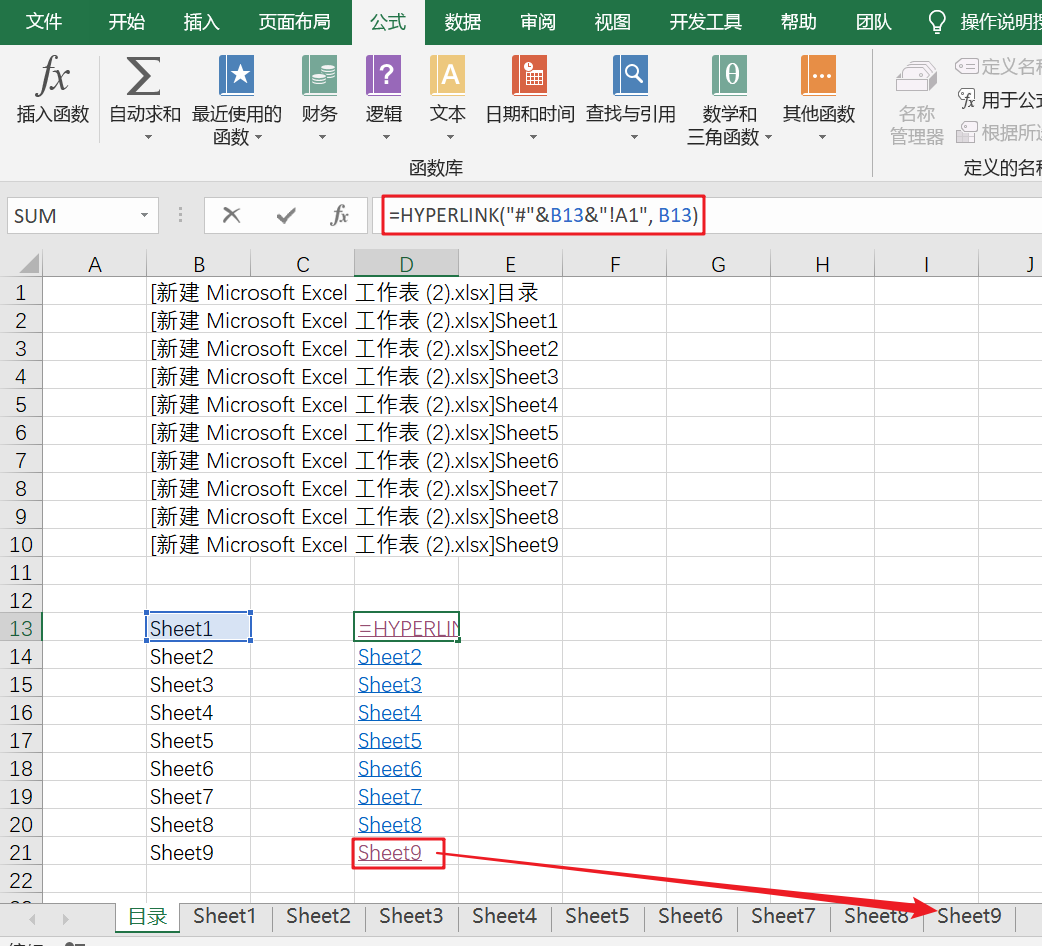Open the Text functions library
The width and height of the screenshot is (1042, 946).
click(448, 98)
